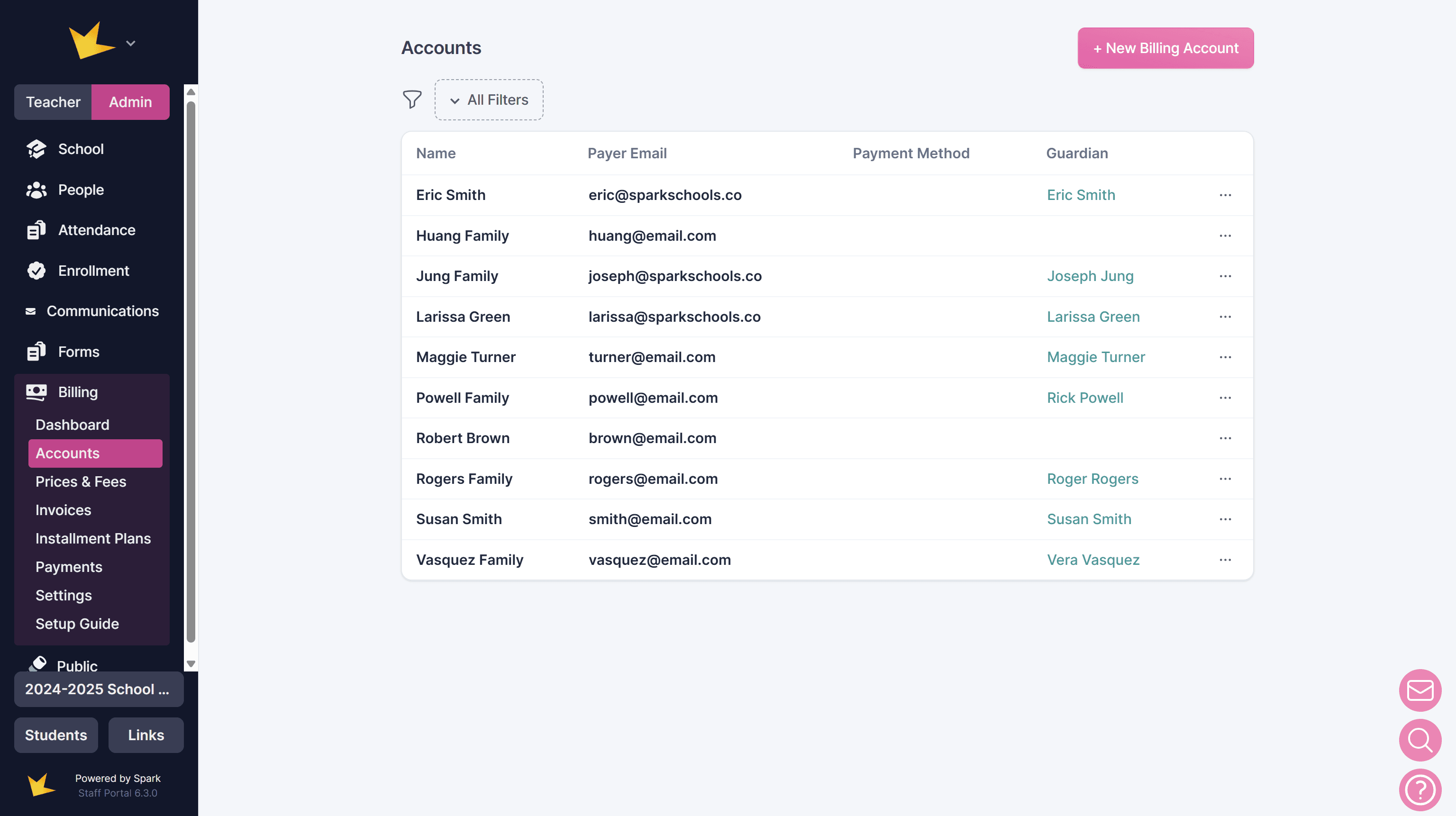Expand the All Filters dropdown
This screenshot has width=1456, height=816.
(489, 100)
